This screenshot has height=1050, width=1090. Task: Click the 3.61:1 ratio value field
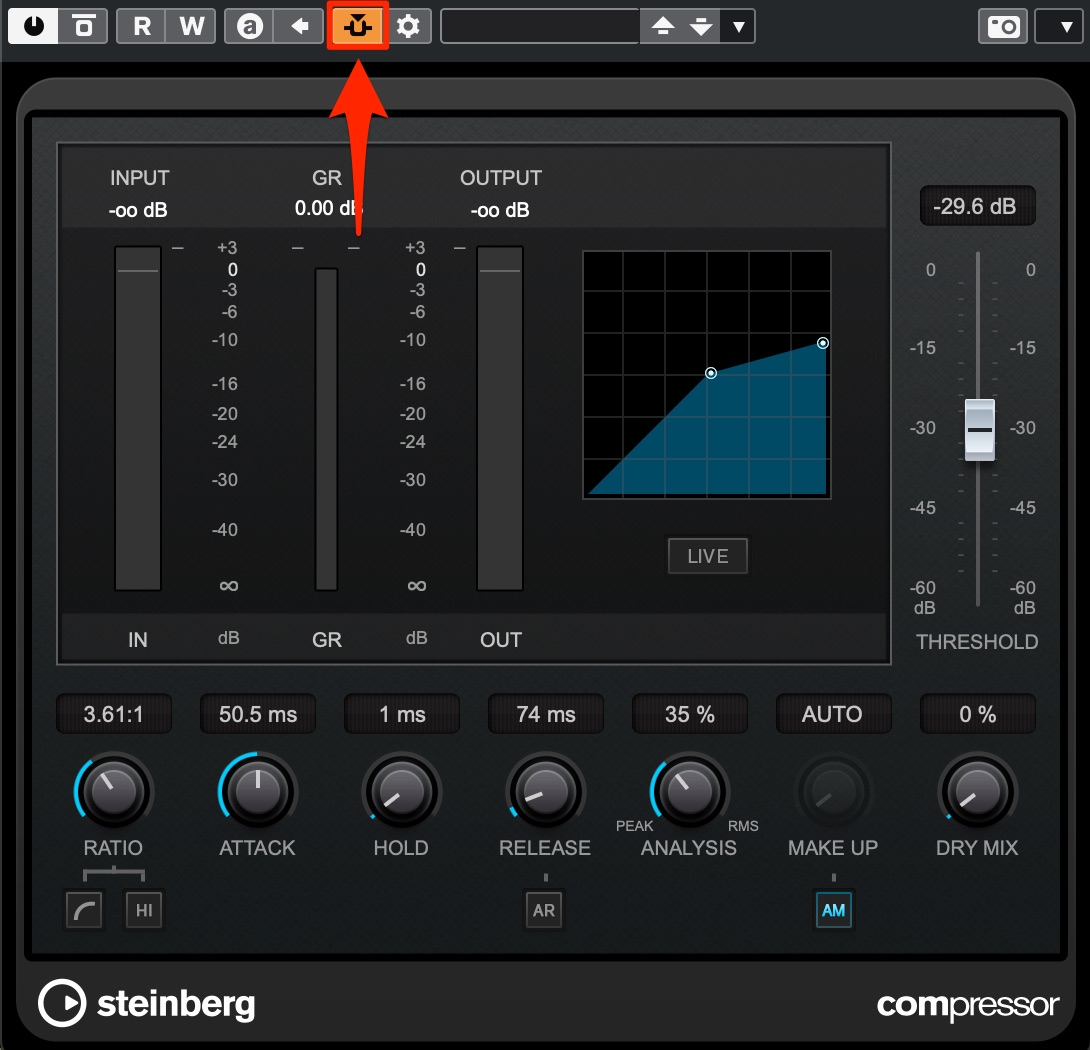(113, 713)
